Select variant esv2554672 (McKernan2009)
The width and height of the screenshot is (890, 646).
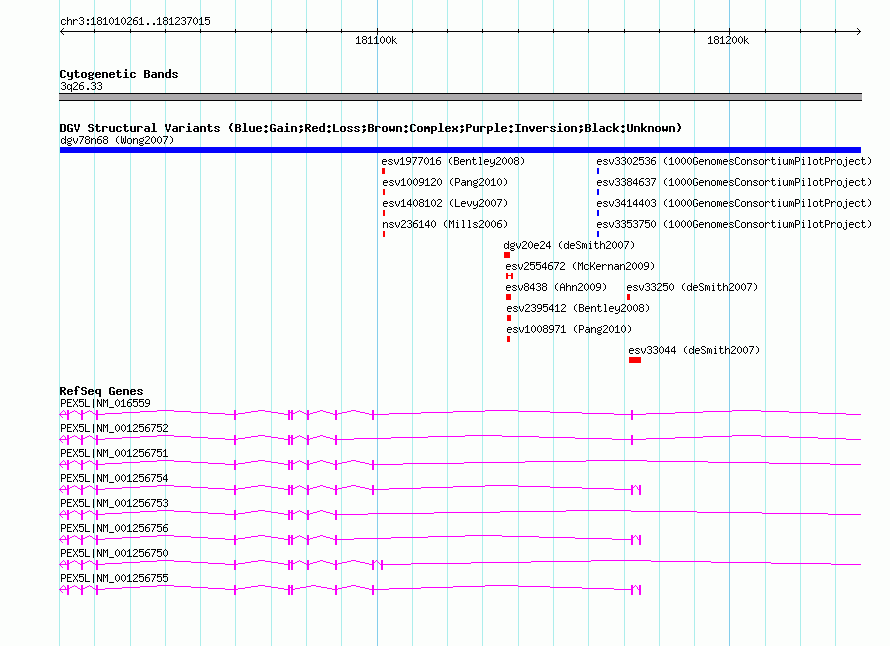(580, 266)
